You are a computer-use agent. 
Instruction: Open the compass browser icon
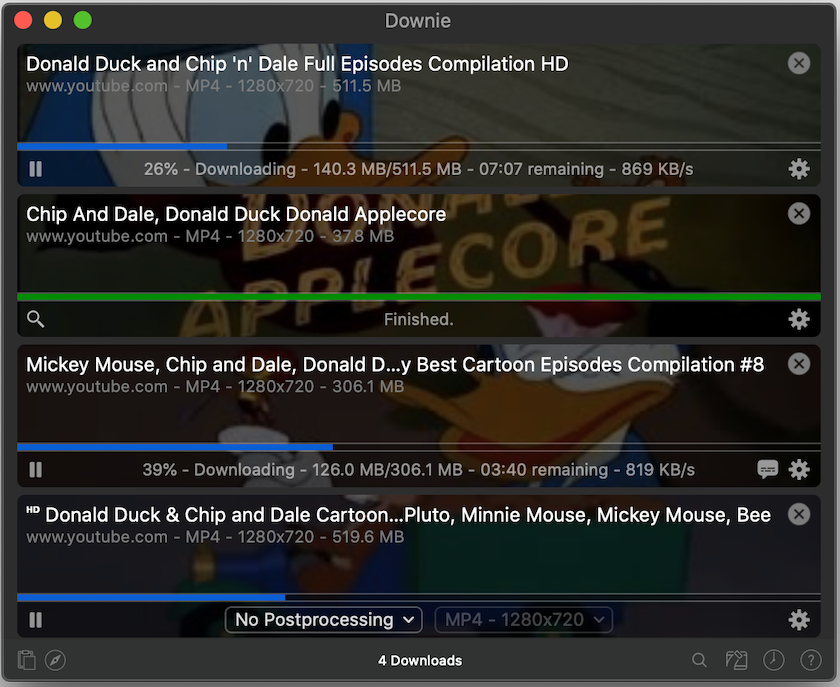coord(55,660)
